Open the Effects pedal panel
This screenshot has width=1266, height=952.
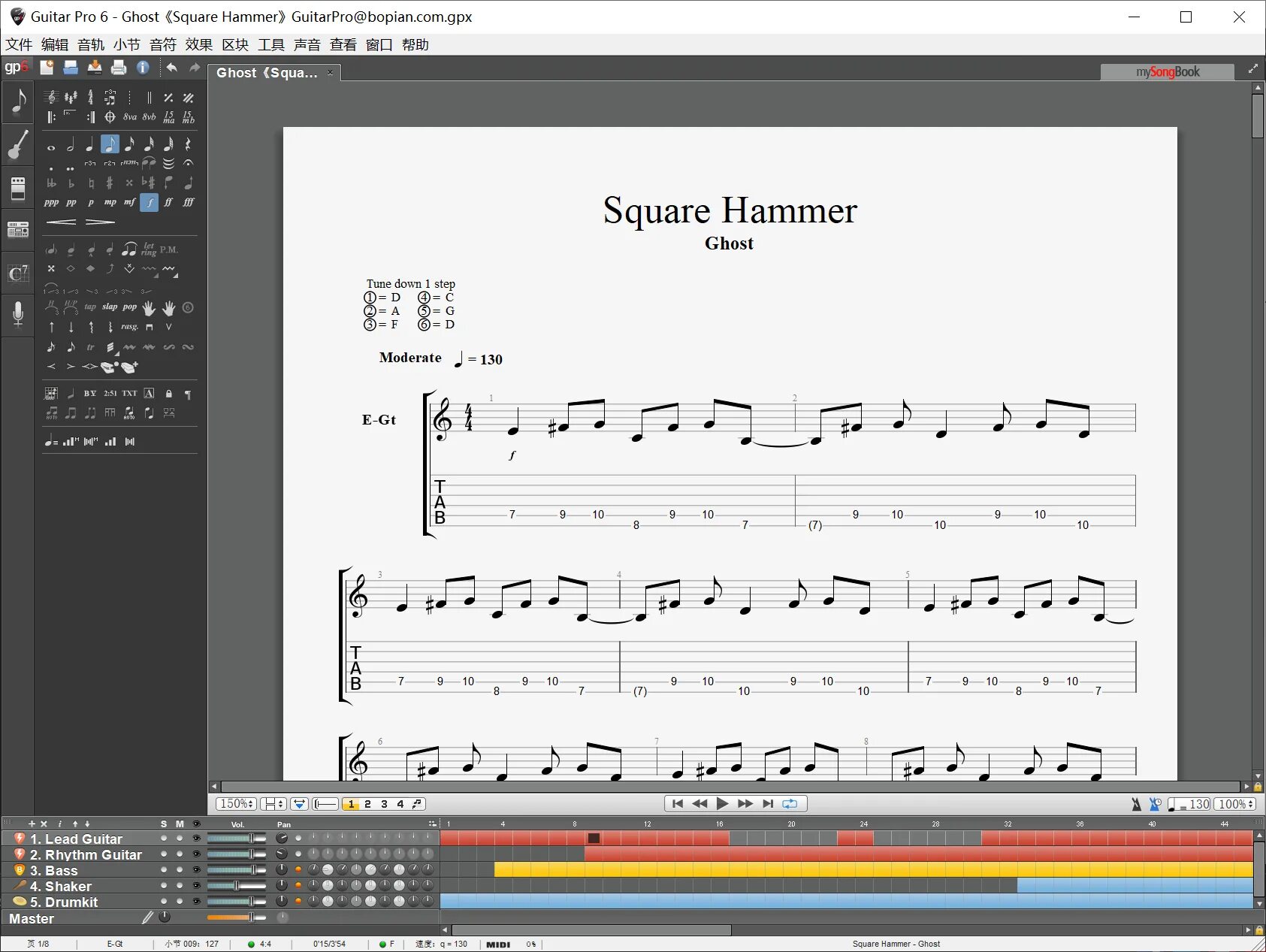(18, 188)
